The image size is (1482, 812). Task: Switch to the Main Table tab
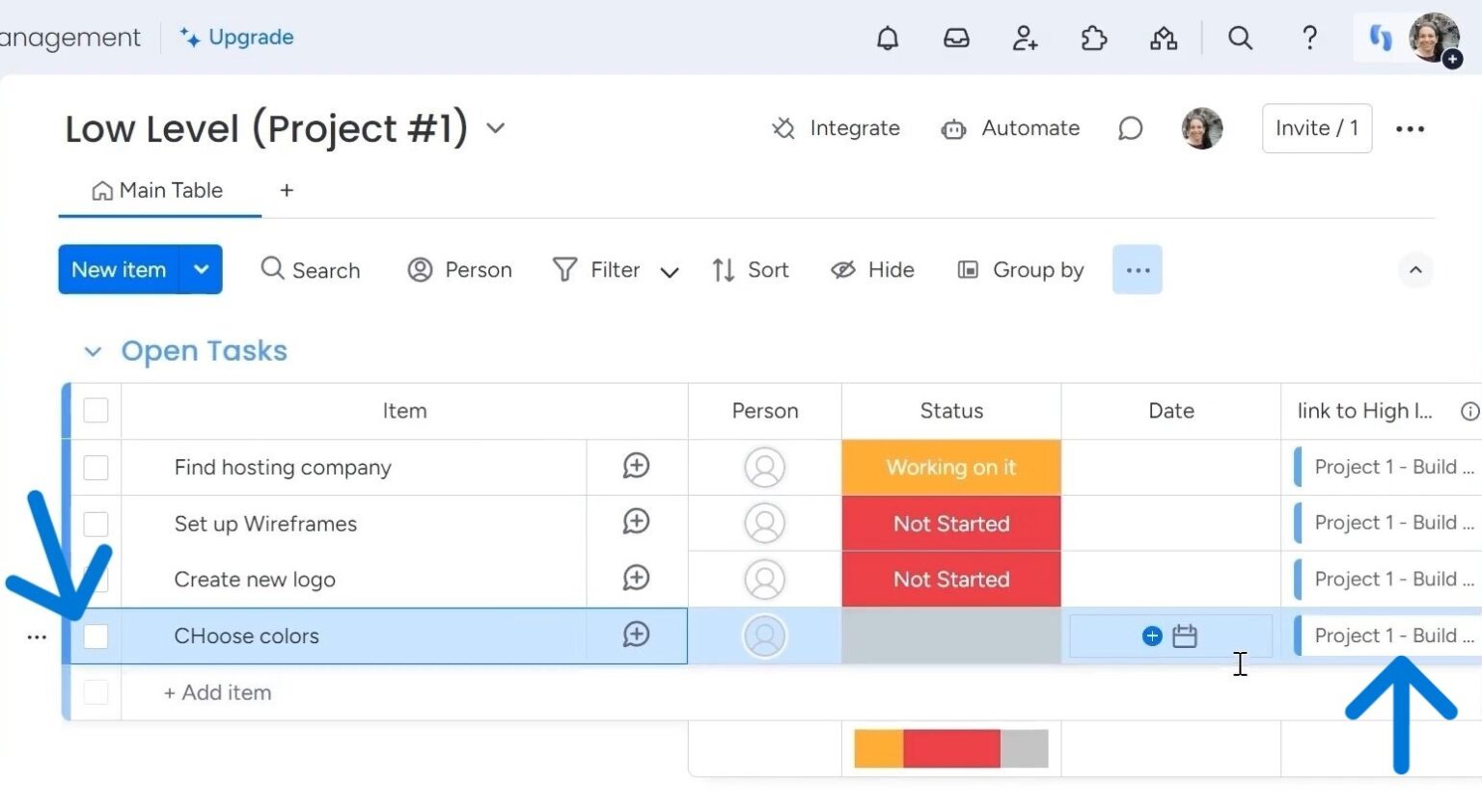pos(157,190)
